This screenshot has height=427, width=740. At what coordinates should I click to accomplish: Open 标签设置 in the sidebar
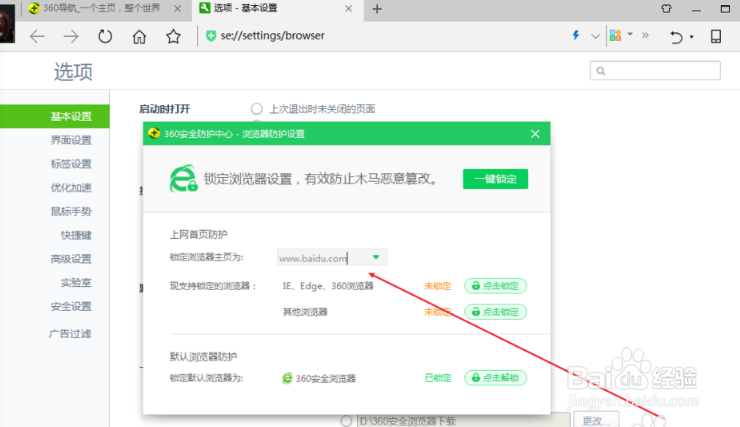[x=71, y=164]
